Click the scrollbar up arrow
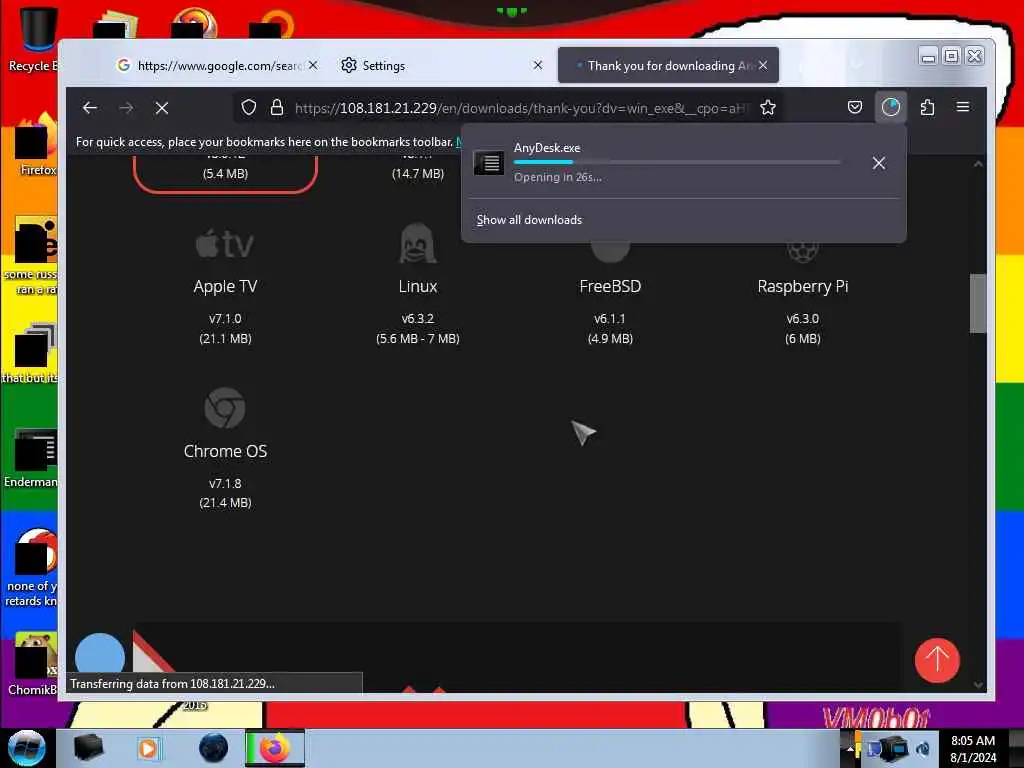The height and width of the screenshot is (768, 1024). [x=978, y=164]
